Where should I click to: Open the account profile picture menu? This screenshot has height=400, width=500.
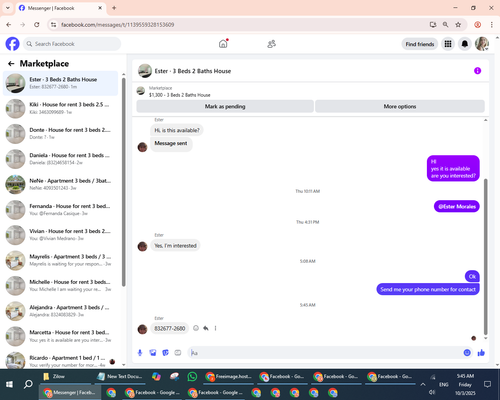point(482,44)
